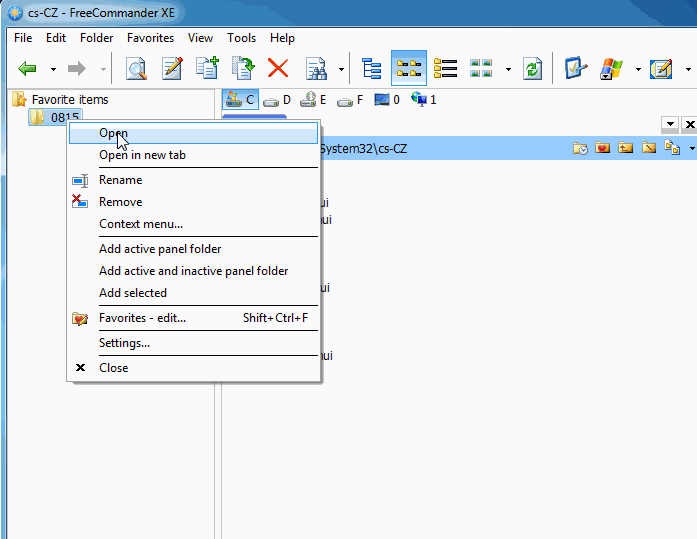Open the Favorites menu

[x=150, y=38]
